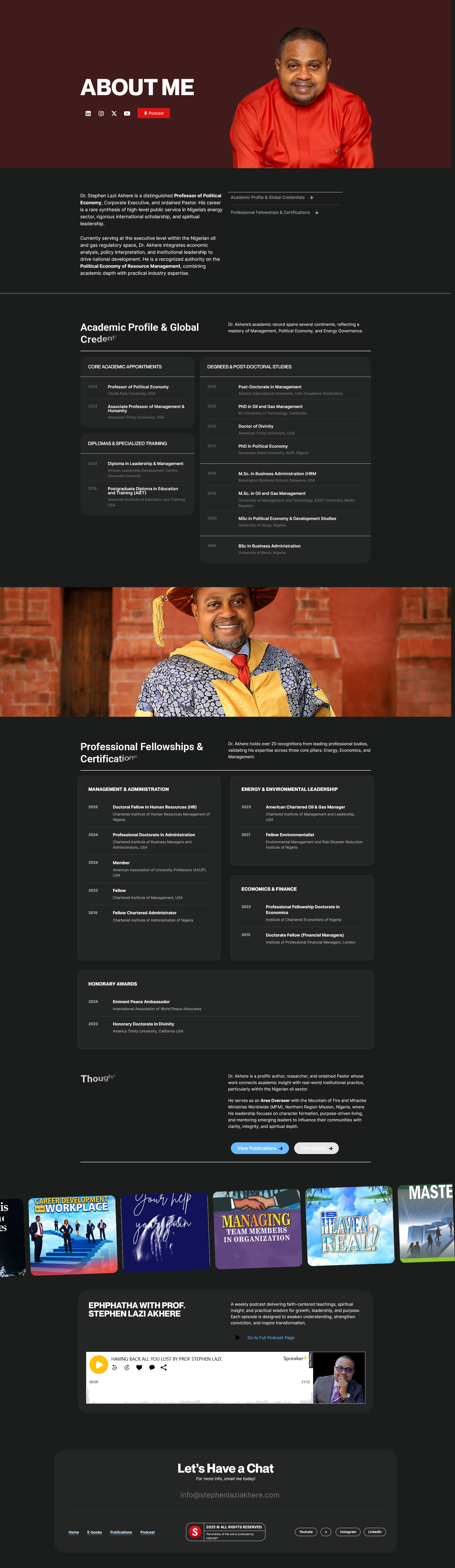Click the Spreaker logo in player
Image resolution: width=455 pixels, height=1568 pixels.
pyautogui.click(x=295, y=1358)
